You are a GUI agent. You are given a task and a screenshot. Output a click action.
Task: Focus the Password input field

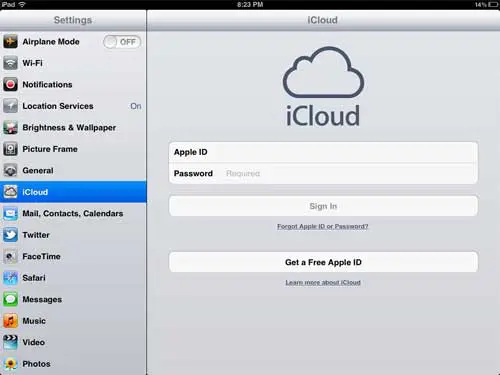click(323, 173)
